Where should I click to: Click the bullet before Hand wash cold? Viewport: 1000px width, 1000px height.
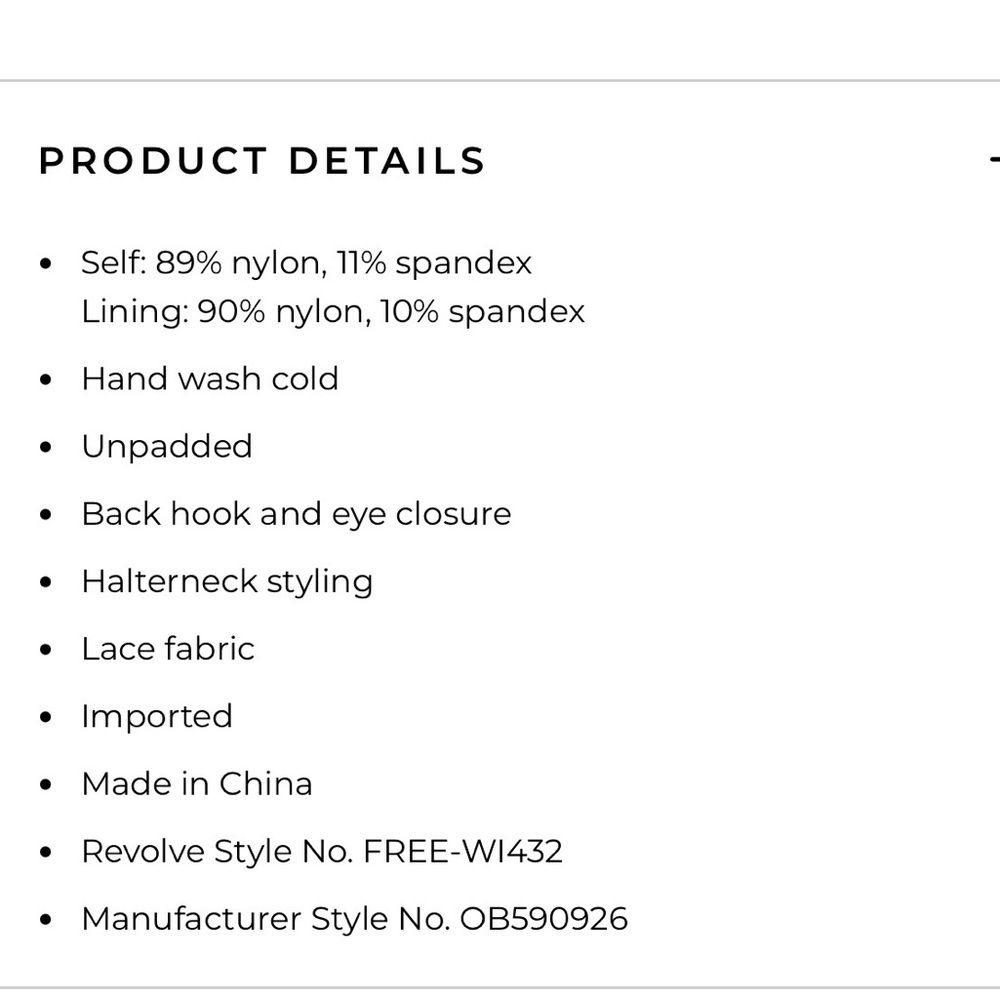pos(45,380)
